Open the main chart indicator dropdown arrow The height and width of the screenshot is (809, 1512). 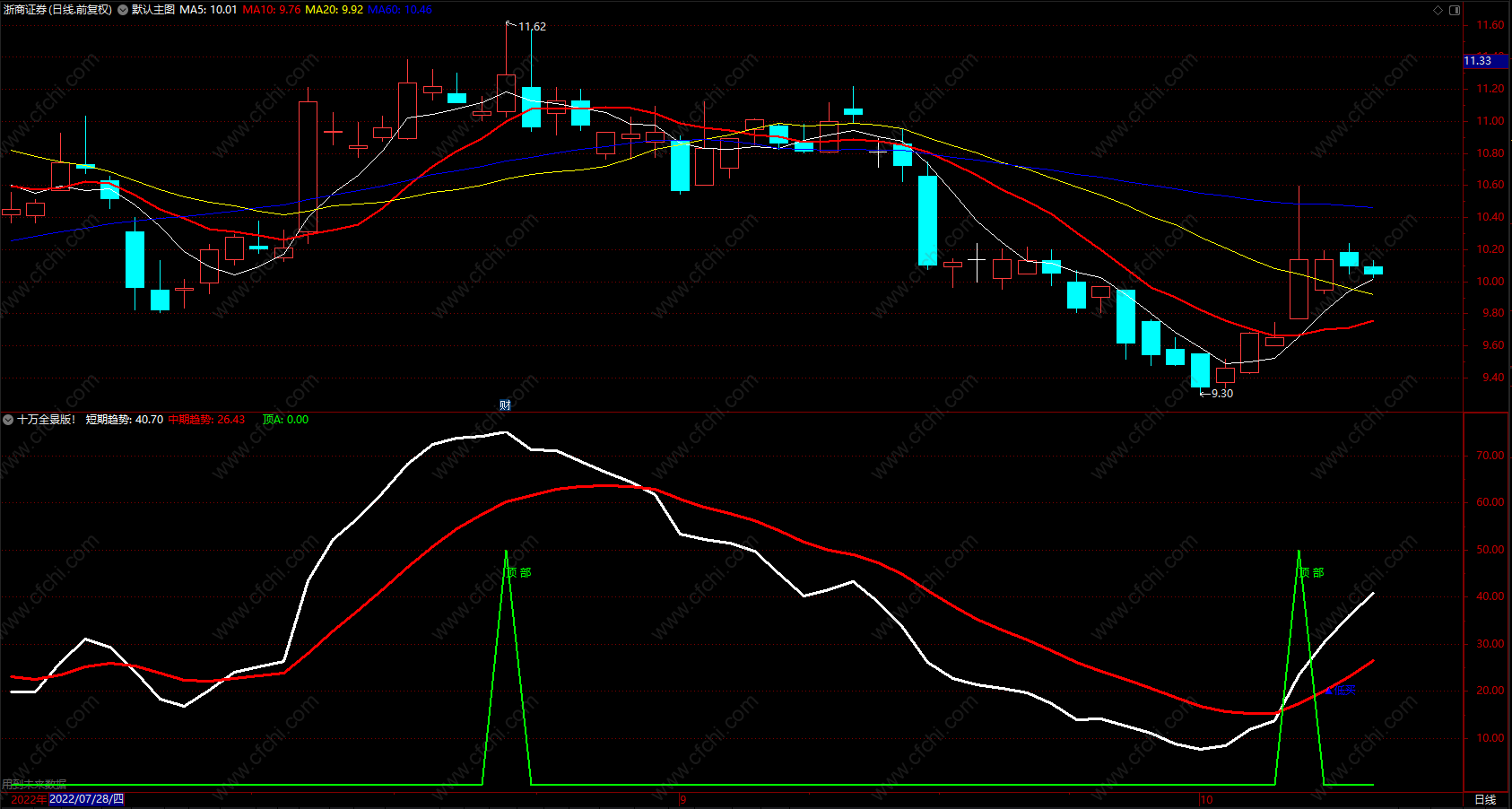[x=123, y=10]
